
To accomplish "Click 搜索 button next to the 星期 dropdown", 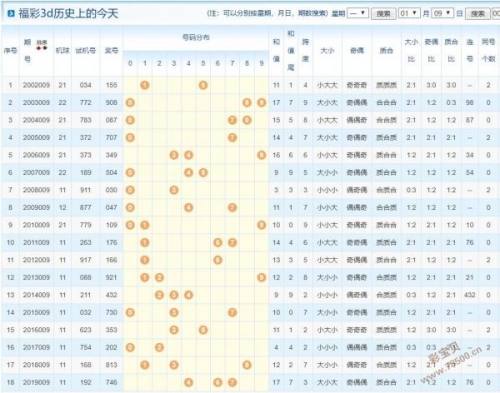I will point(383,14).
